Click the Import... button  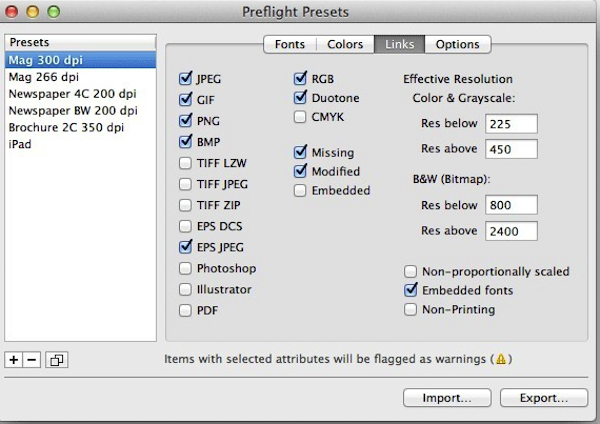(447, 398)
